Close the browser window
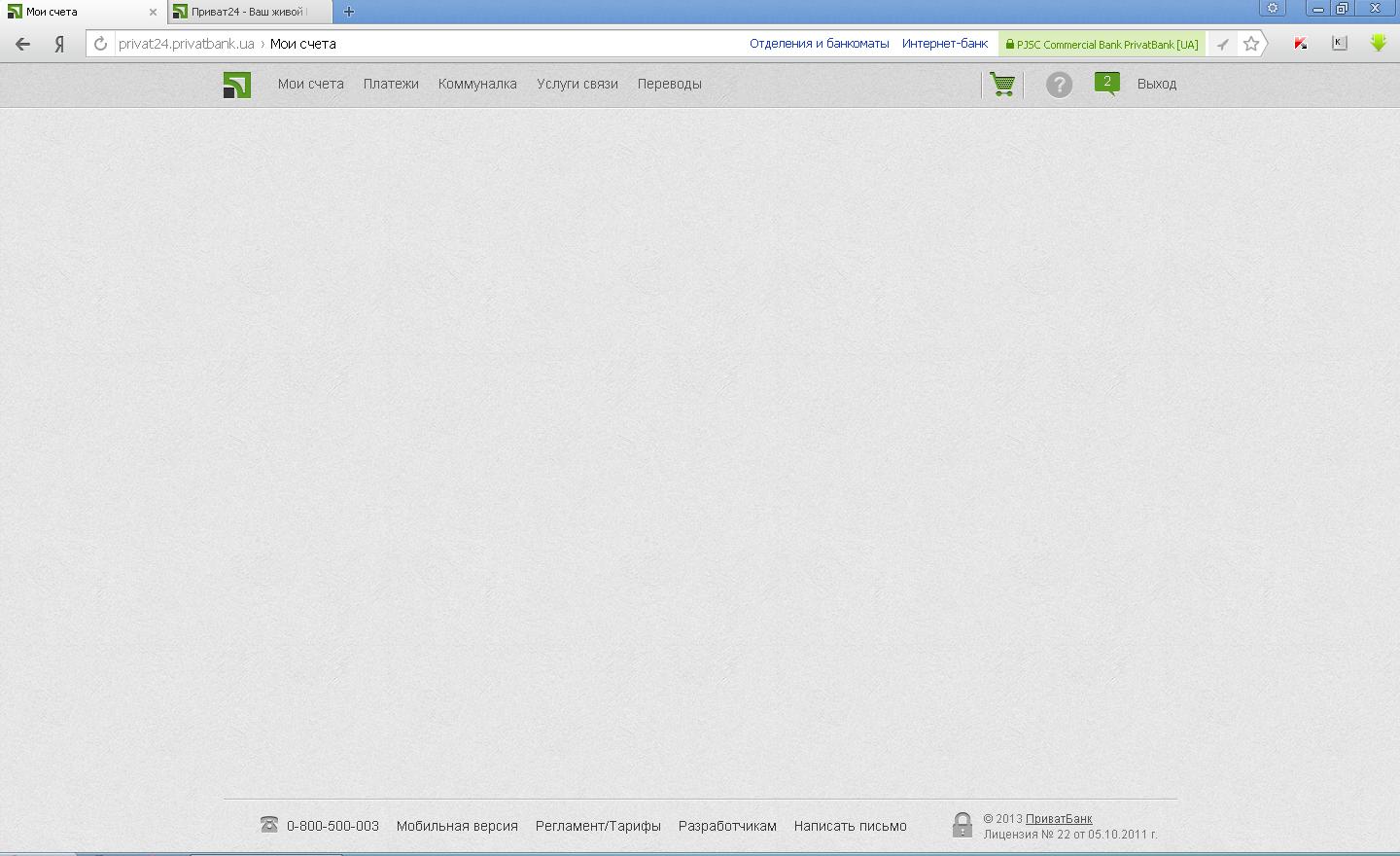Viewport: 1400px width, 856px height. 1376,8
